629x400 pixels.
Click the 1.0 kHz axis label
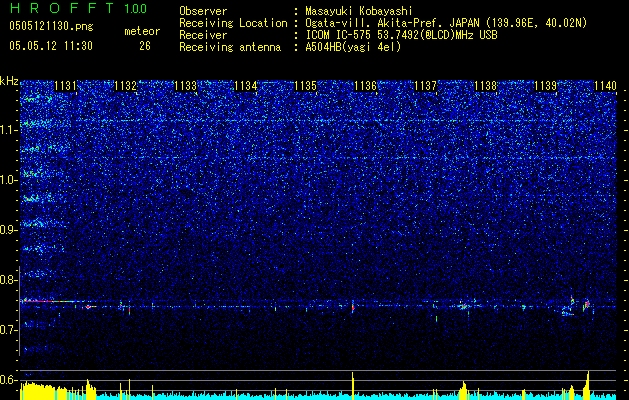pos(7,180)
